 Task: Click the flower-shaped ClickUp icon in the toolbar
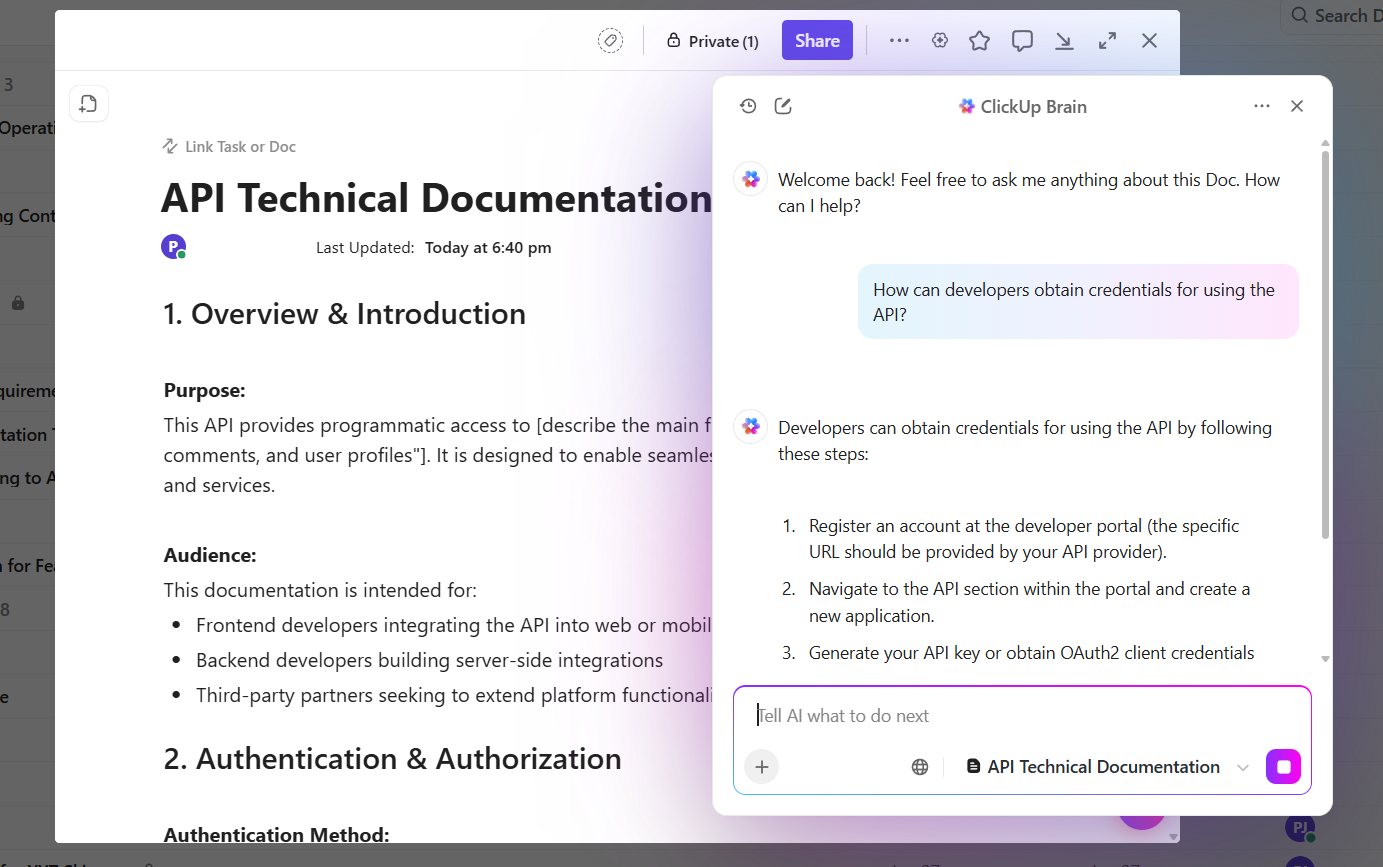[939, 40]
